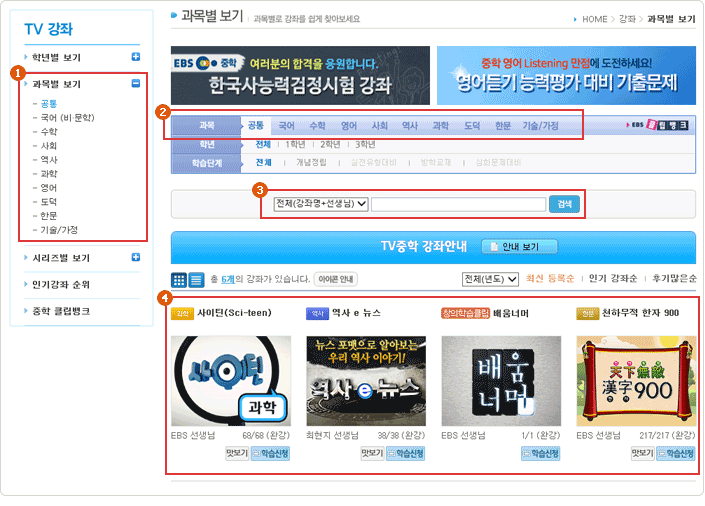Collapse the 과목별 보기 minus icon
The image size is (705, 506).
135,83
